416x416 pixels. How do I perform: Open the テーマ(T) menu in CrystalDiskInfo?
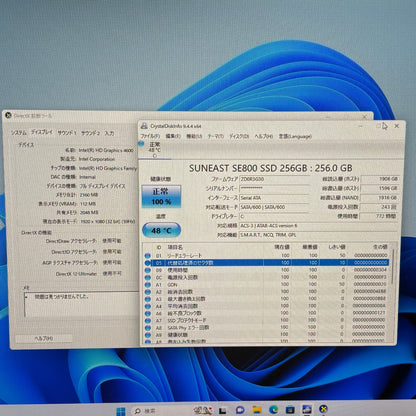(215, 136)
